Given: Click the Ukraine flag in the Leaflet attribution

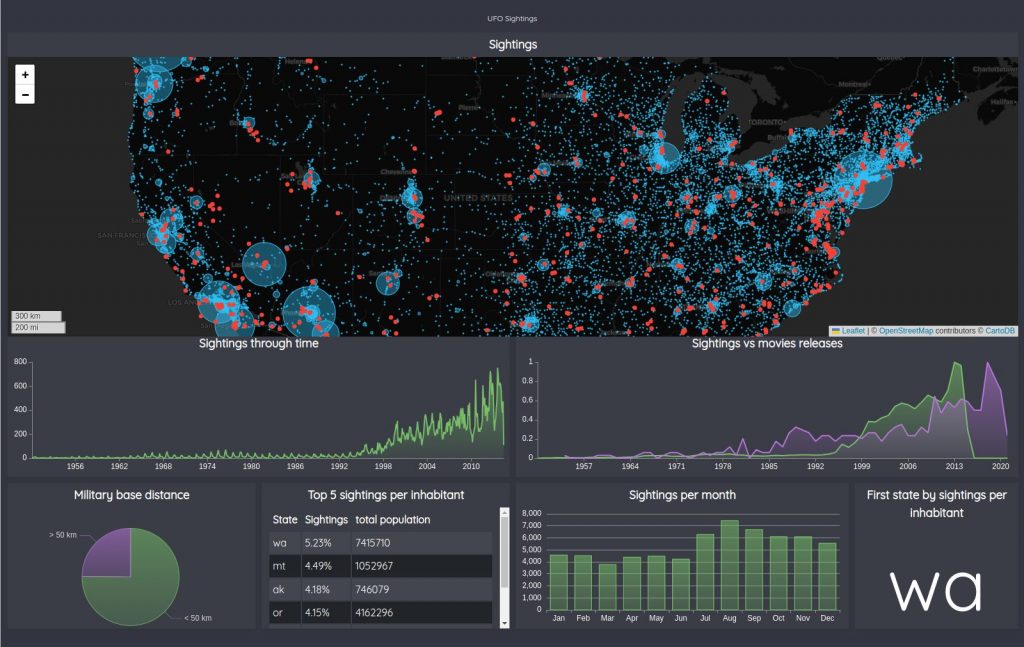Looking at the screenshot, I should point(836,331).
